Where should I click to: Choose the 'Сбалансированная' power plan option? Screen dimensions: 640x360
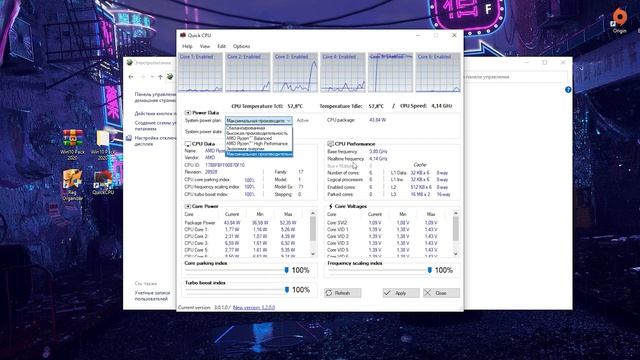coord(259,128)
